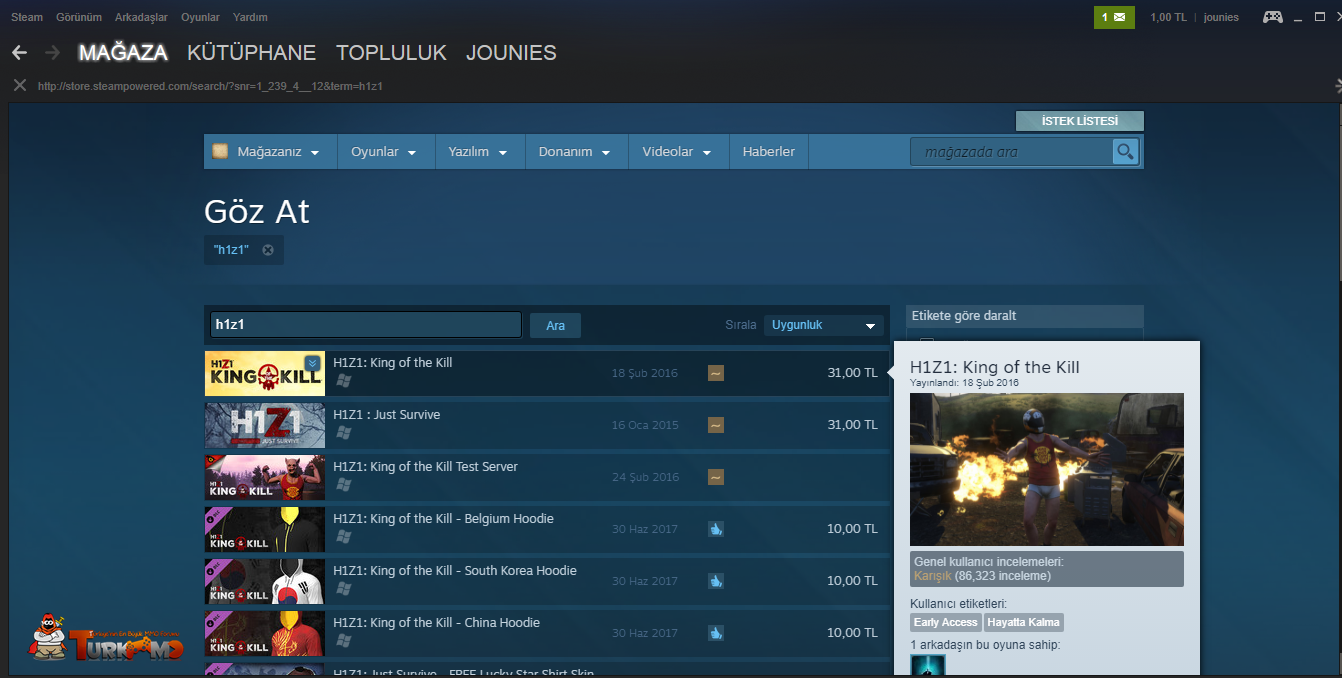Open Belgium Hoodie DLC result

click(x=547, y=529)
